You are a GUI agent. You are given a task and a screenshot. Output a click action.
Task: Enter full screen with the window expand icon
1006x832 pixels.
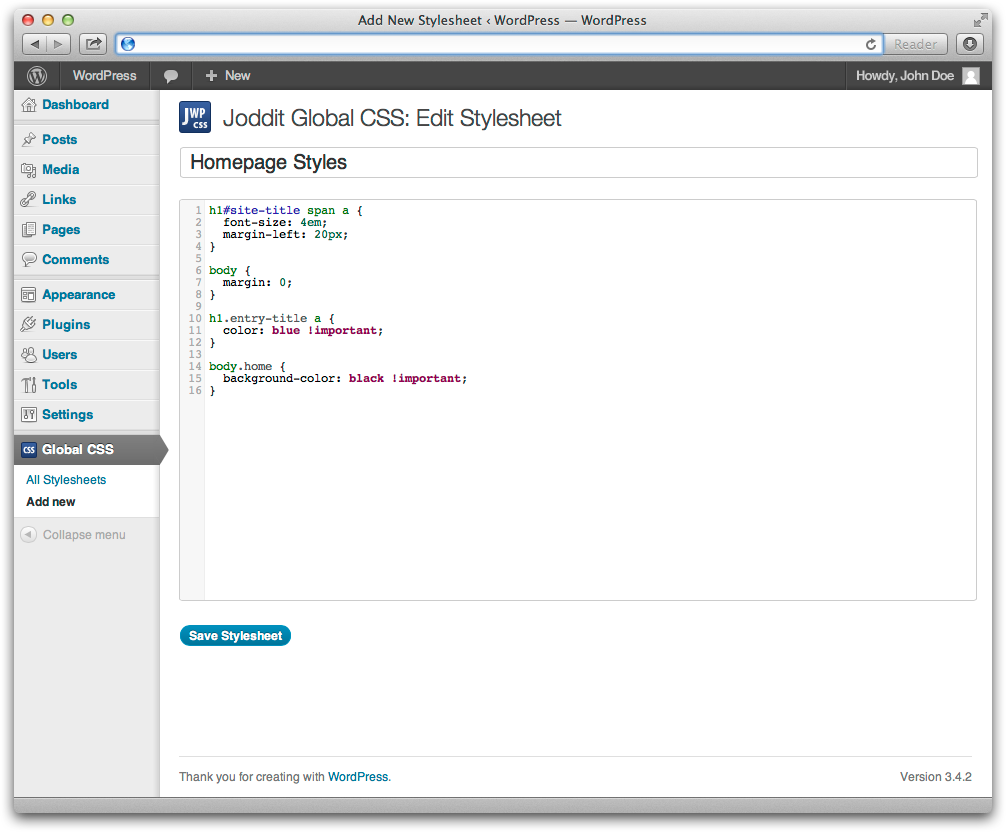pyautogui.click(x=980, y=21)
